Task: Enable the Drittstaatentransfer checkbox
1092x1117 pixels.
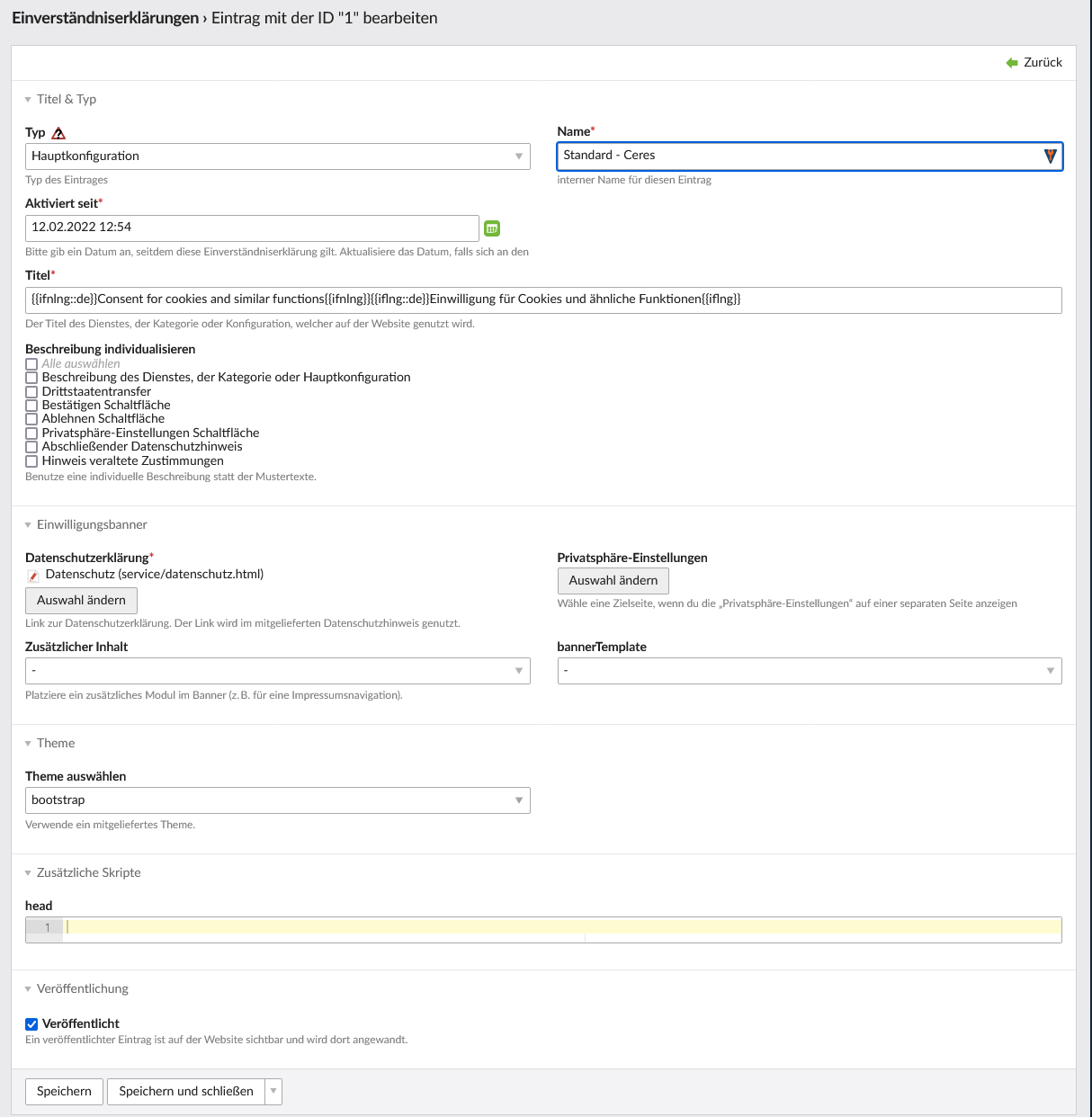Action: point(31,392)
